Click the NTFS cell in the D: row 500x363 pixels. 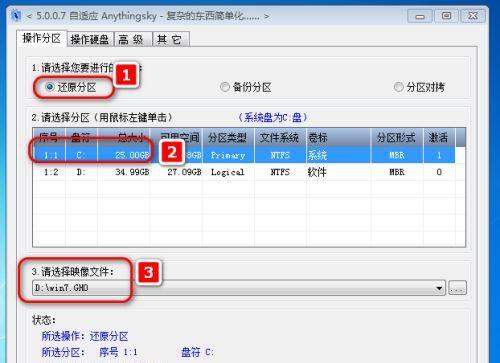coord(280,172)
